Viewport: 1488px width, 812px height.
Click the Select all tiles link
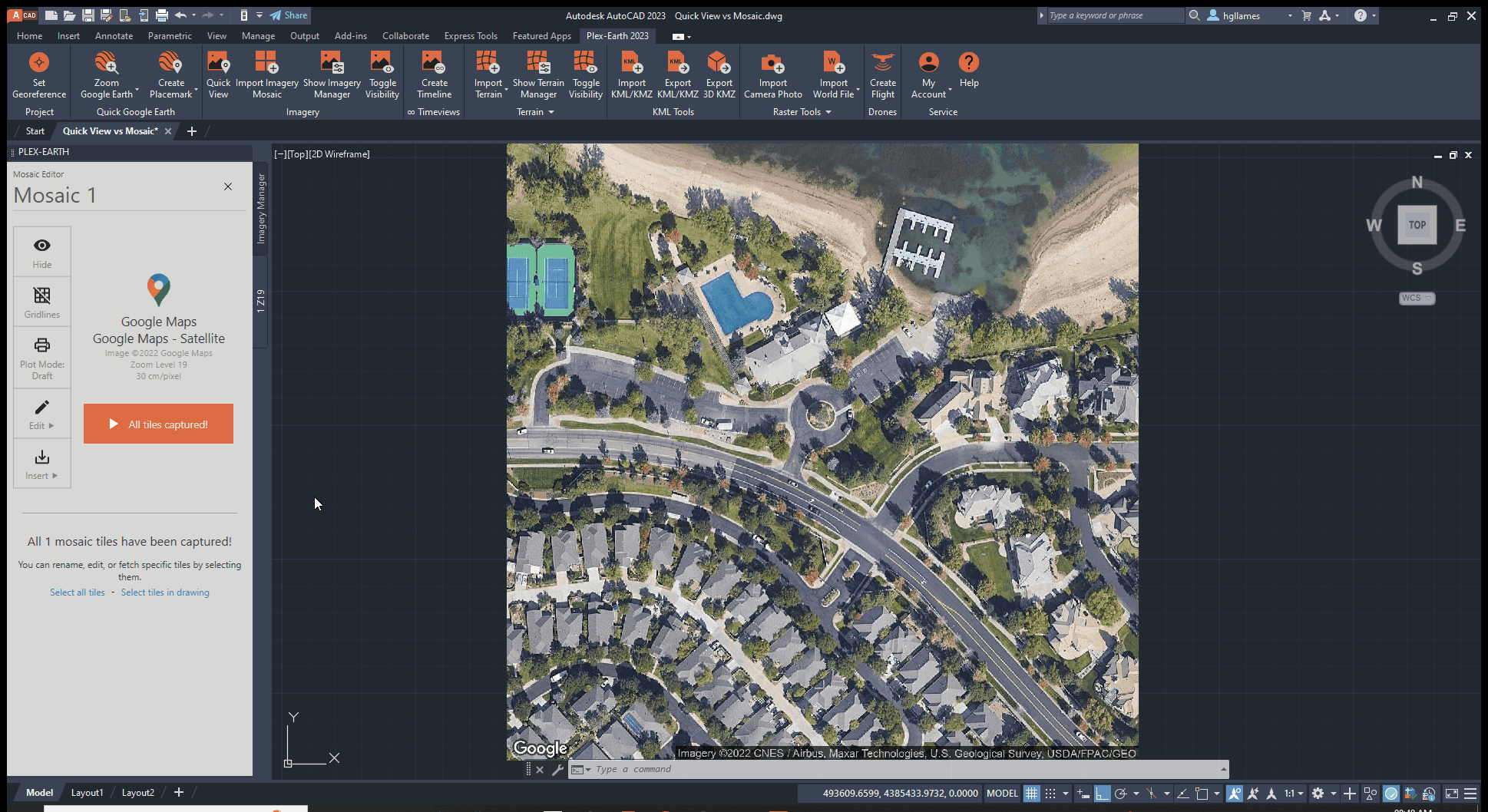(78, 592)
